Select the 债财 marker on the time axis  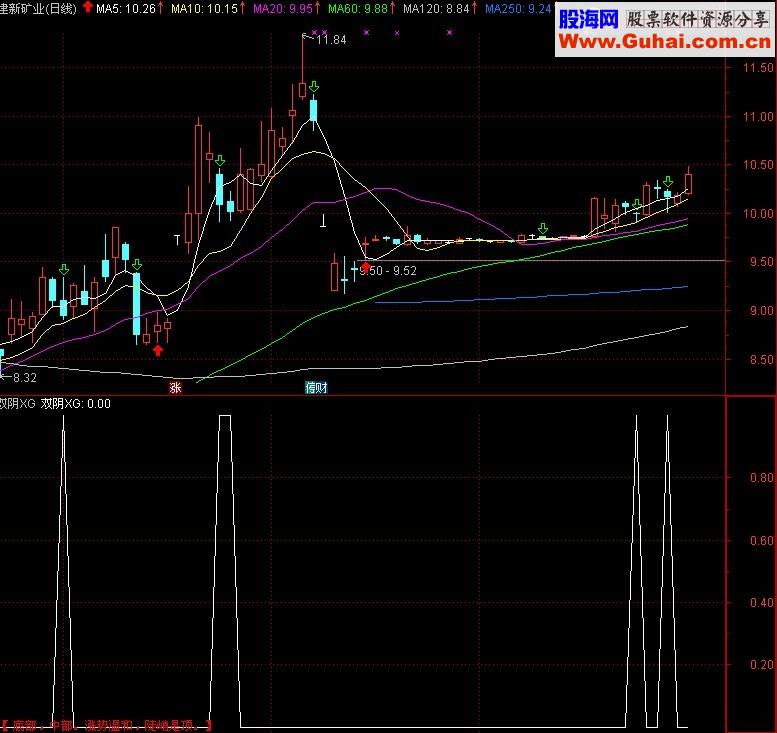click(x=316, y=388)
